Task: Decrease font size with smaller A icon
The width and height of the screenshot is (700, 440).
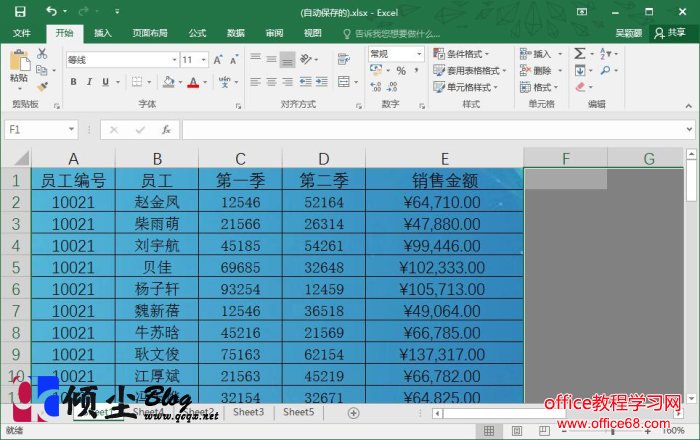Action: tap(234, 60)
